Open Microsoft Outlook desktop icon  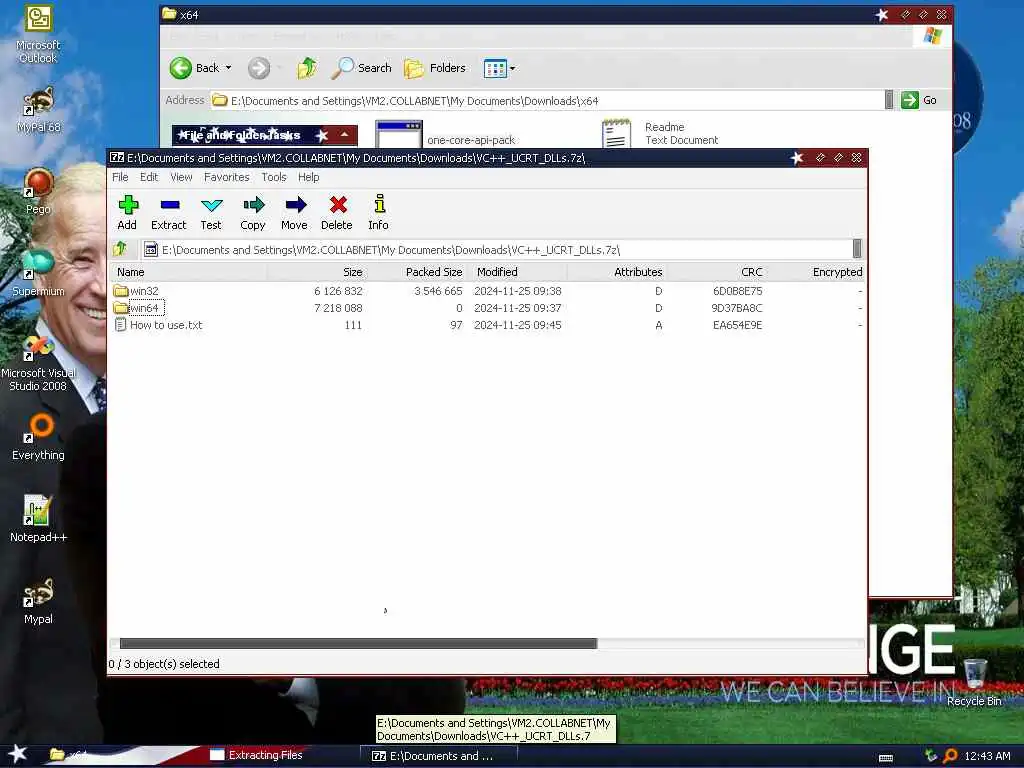click(39, 34)
